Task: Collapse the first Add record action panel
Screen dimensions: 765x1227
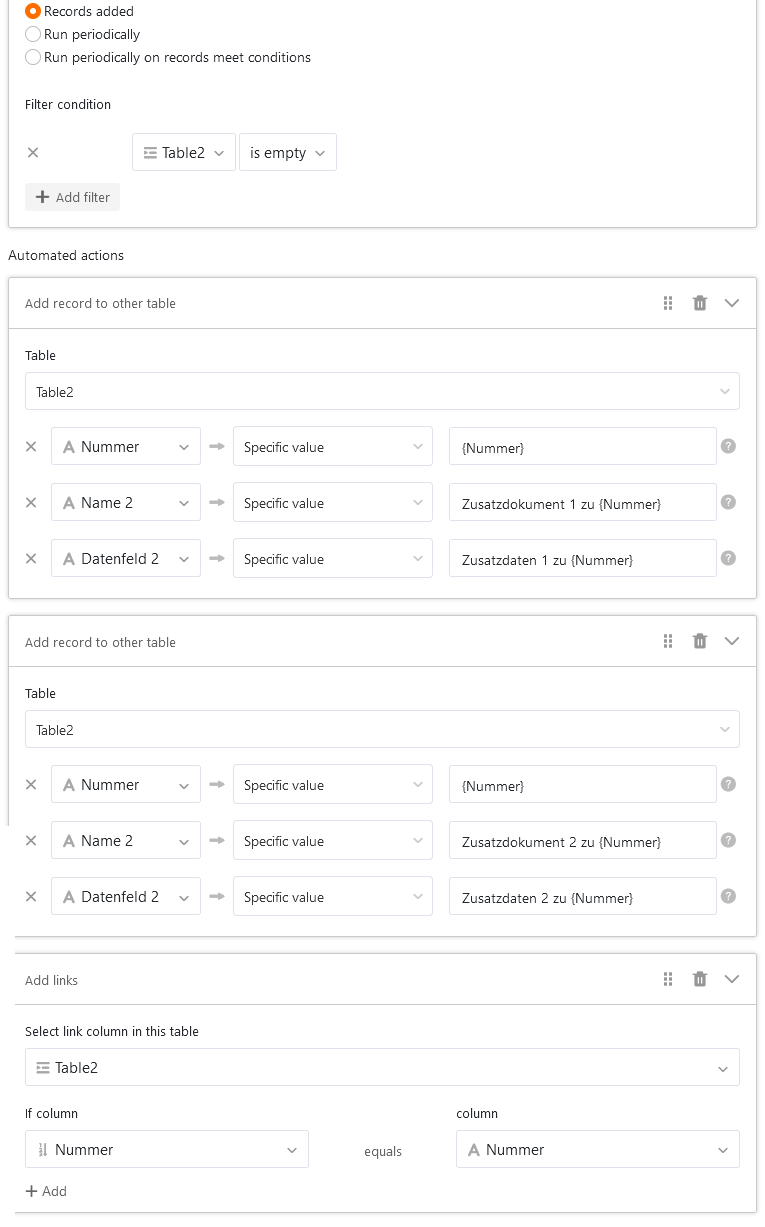Action: tap(731, 303)
